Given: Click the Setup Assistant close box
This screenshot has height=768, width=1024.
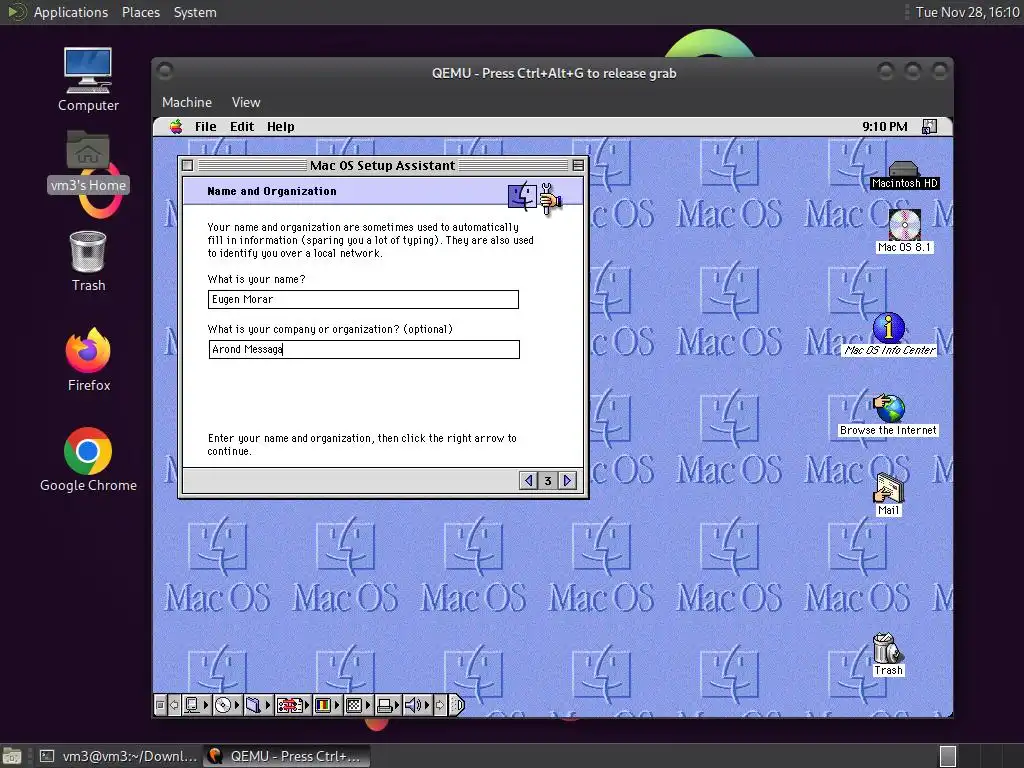Looking at the screenshot, I should 187,165.
